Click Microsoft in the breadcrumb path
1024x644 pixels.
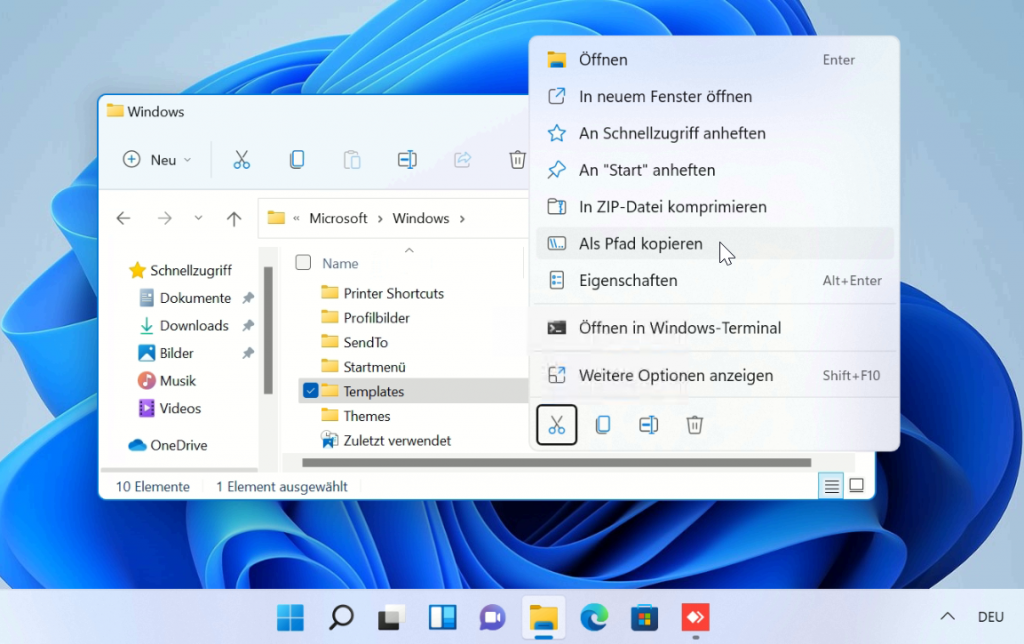pyautogui.click(x=338, y=218)
